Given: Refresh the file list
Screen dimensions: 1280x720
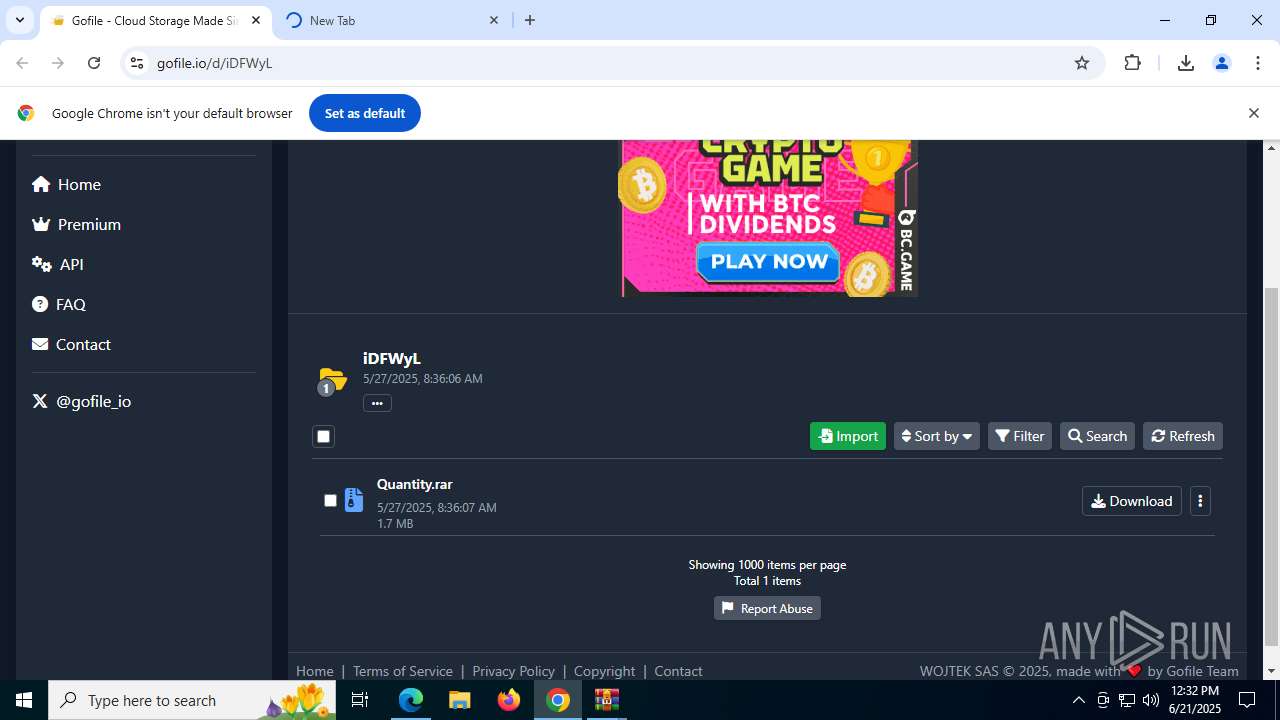Looking at the screenshot, I should click(1183, 436).
